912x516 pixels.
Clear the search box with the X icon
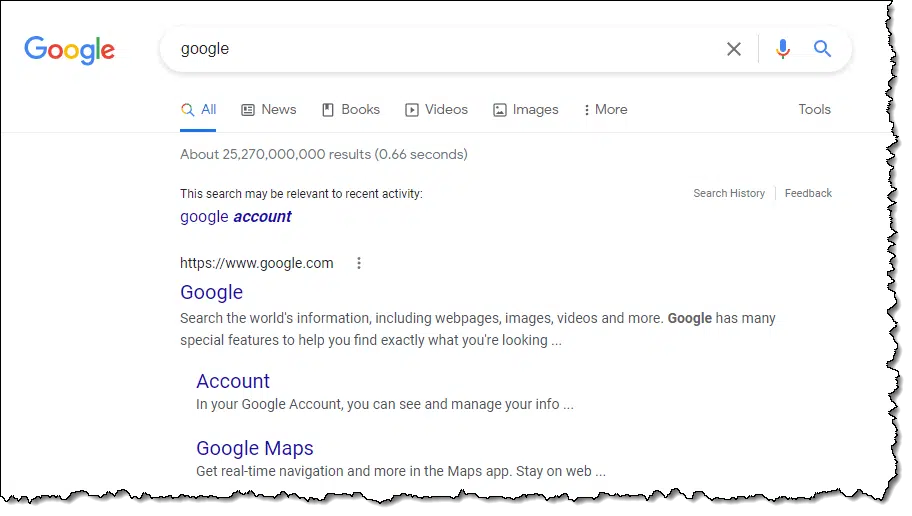click(733, 49)
